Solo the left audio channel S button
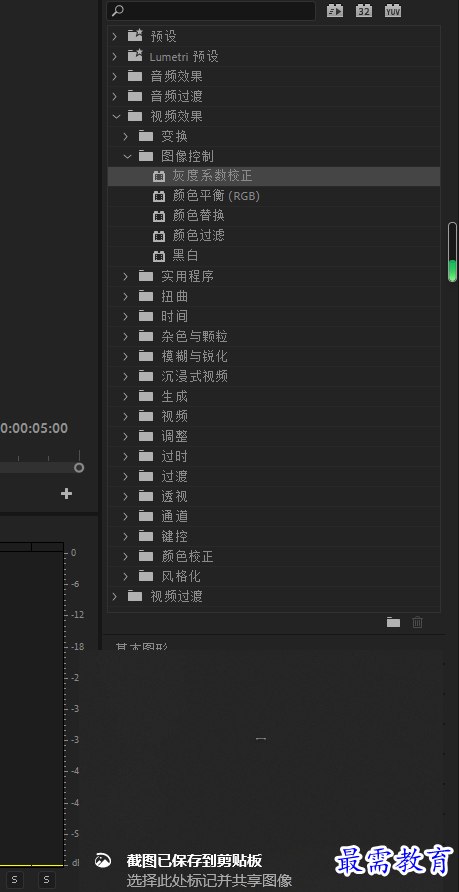The image size is (459, 892). tap(14, 880)
